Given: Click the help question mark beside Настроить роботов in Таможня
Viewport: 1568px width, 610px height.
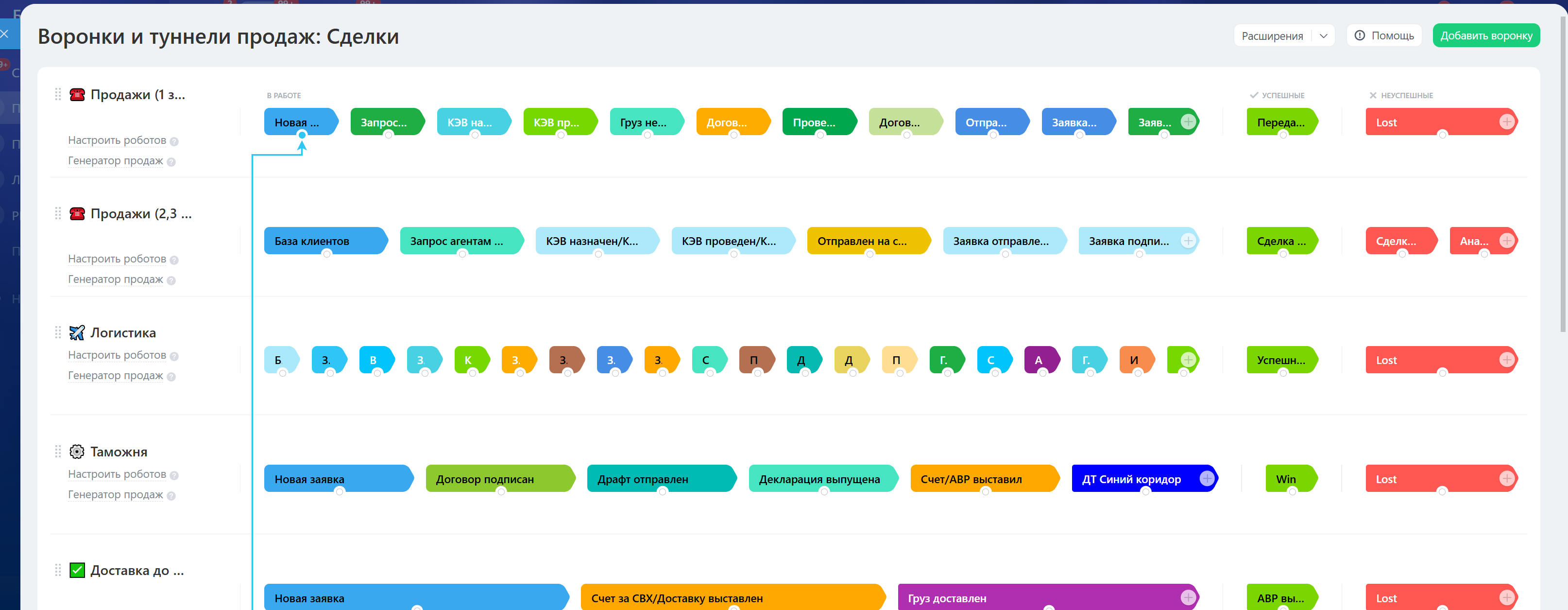Looking at the screenshot, I should [174, 475].
